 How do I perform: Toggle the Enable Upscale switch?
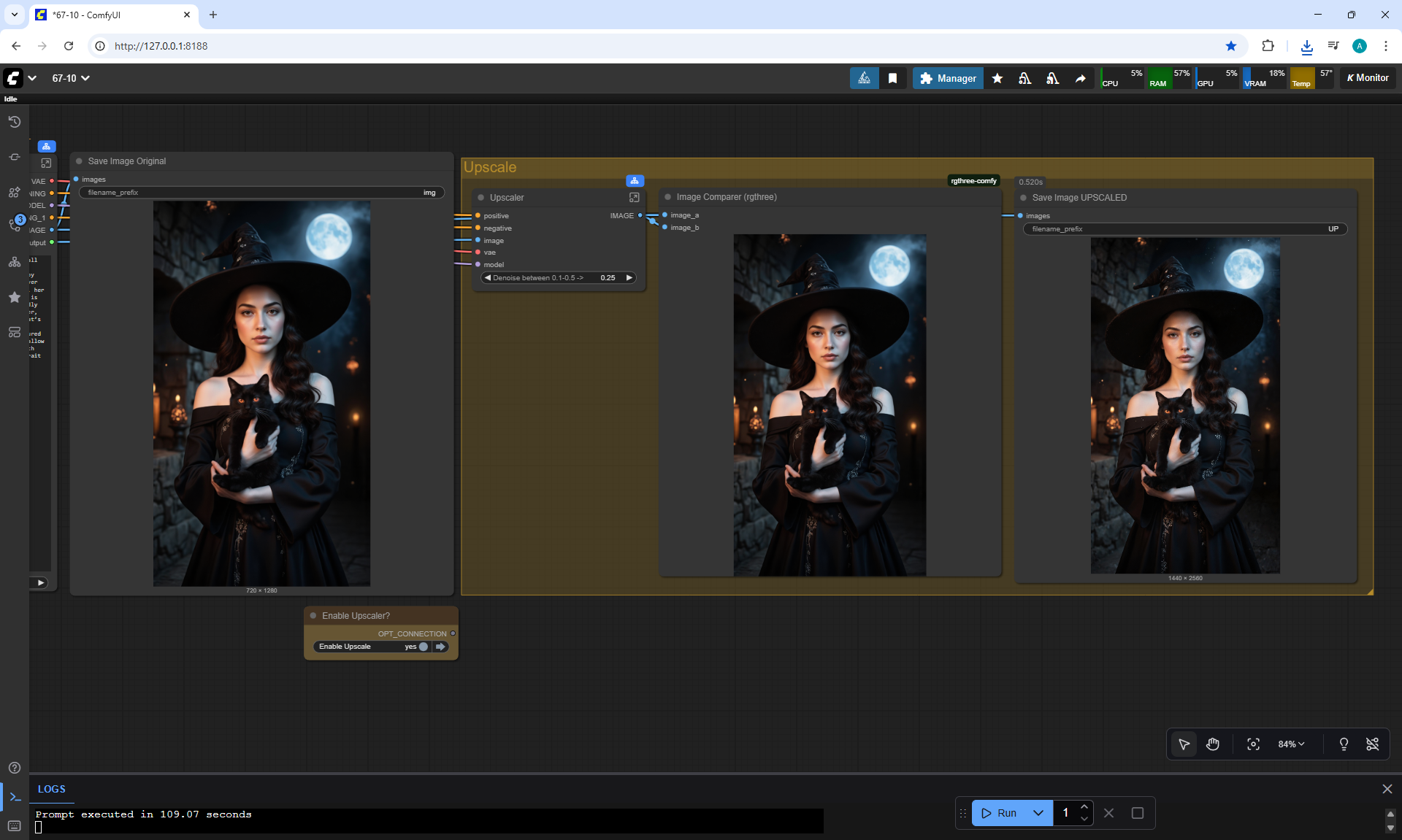coord(423,647)
